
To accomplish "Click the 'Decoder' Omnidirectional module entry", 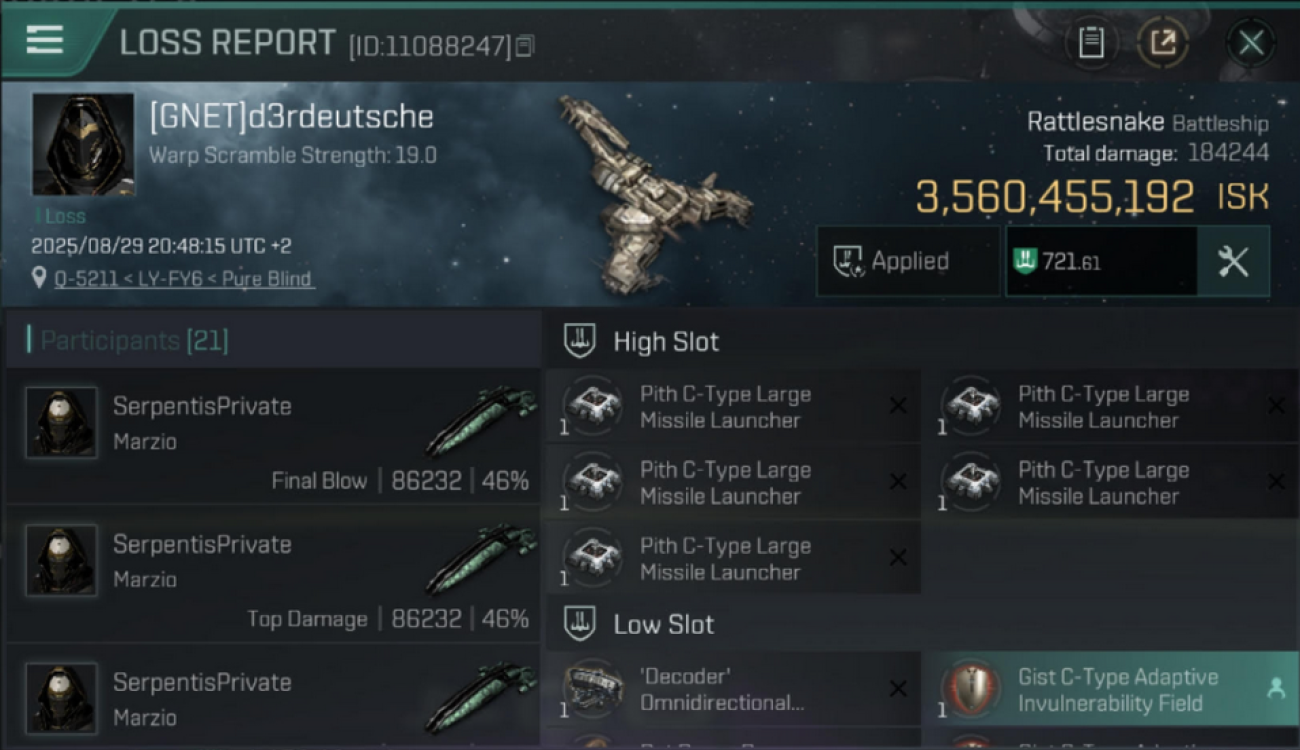I will (x=733, y=690).
